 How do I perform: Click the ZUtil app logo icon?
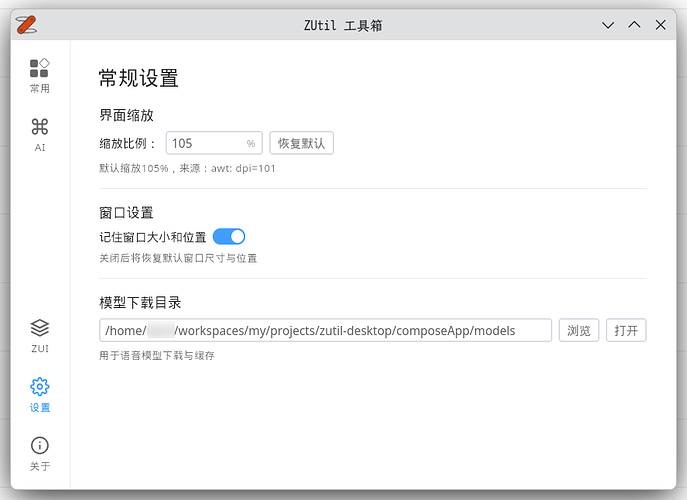tap(26, 25)
